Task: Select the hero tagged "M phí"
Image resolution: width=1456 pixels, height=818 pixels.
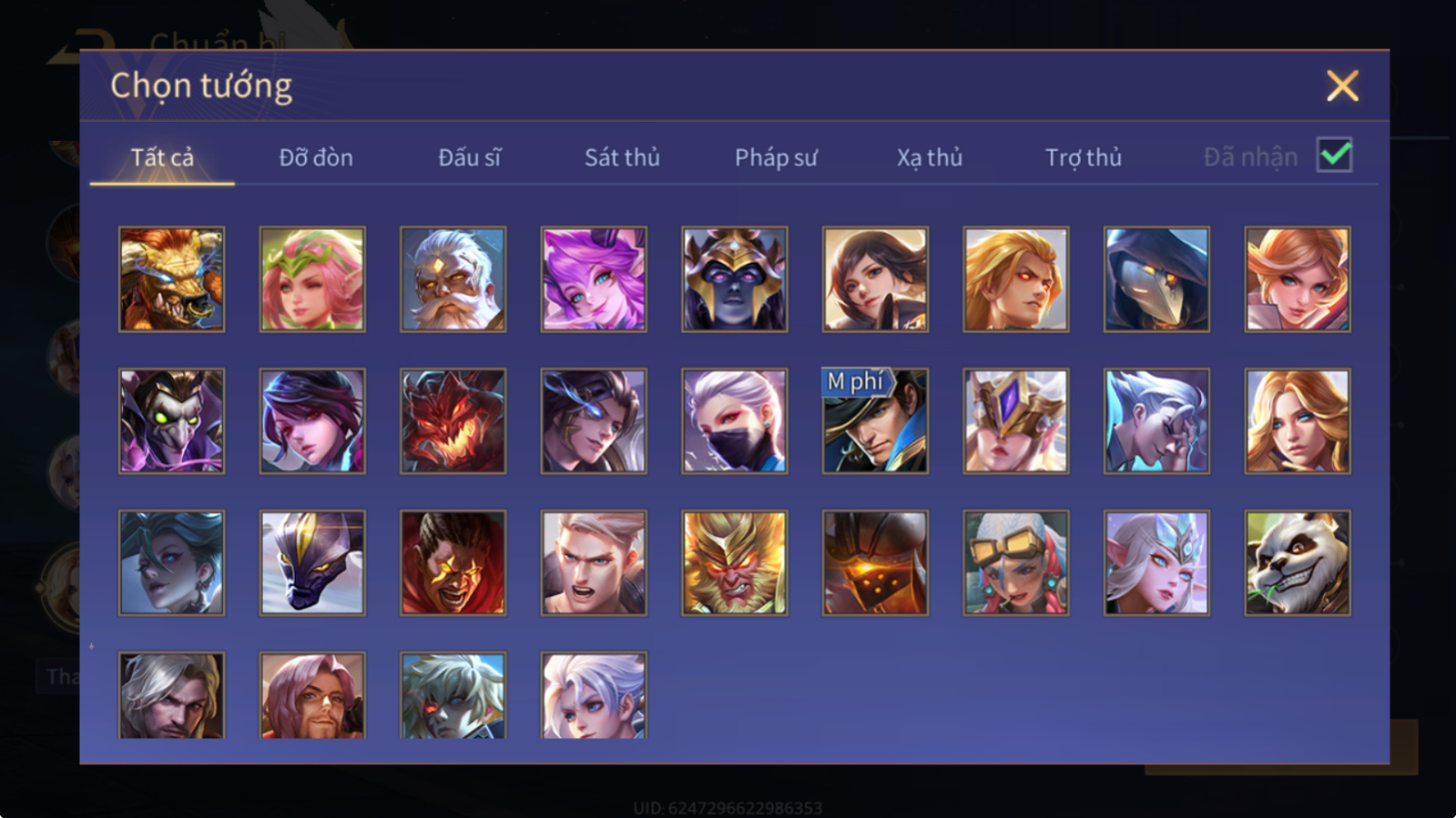Action: pos(874,420)
